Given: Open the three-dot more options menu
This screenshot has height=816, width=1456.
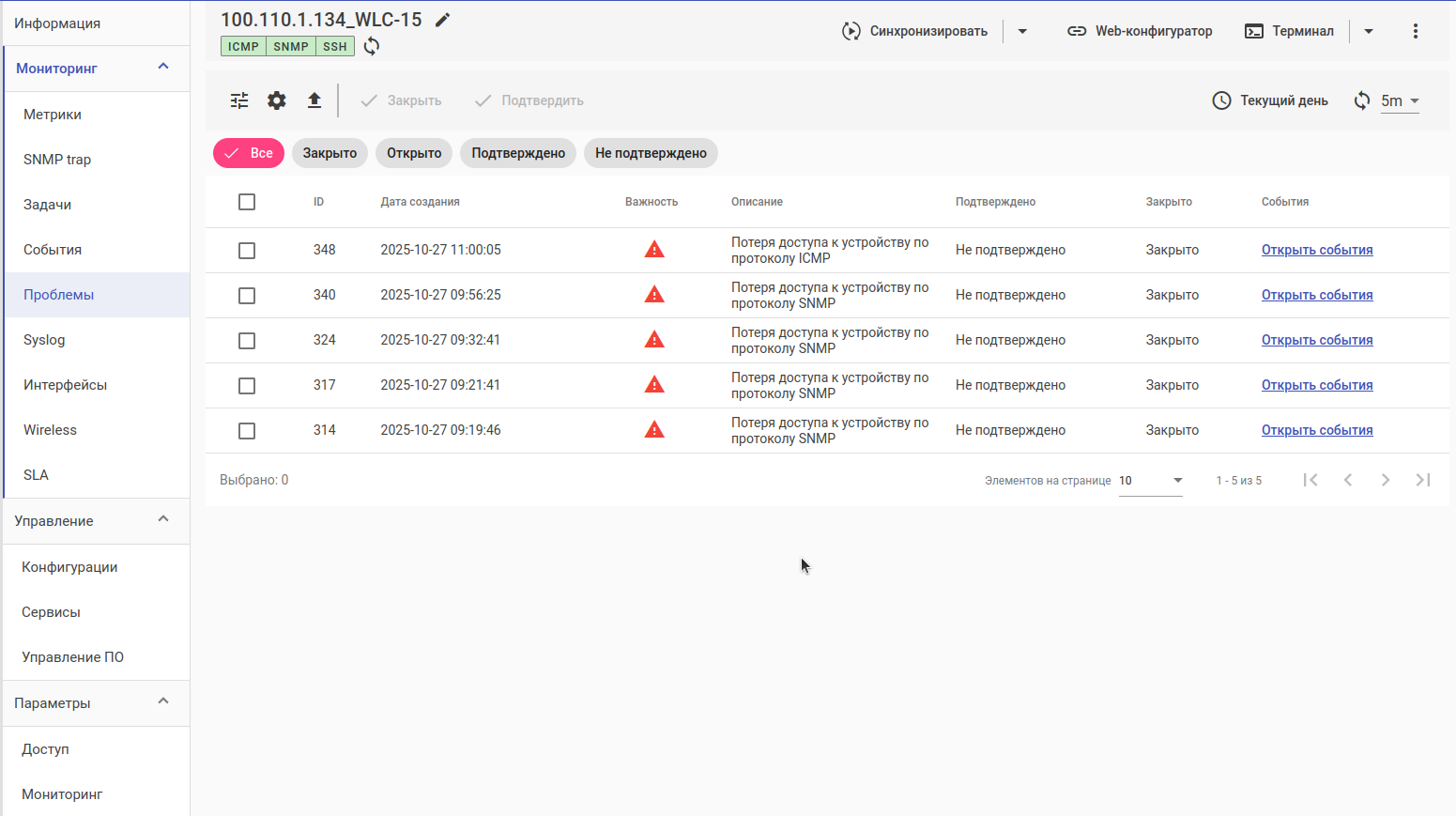Looking at the screenshot, I should point(1416,31).
